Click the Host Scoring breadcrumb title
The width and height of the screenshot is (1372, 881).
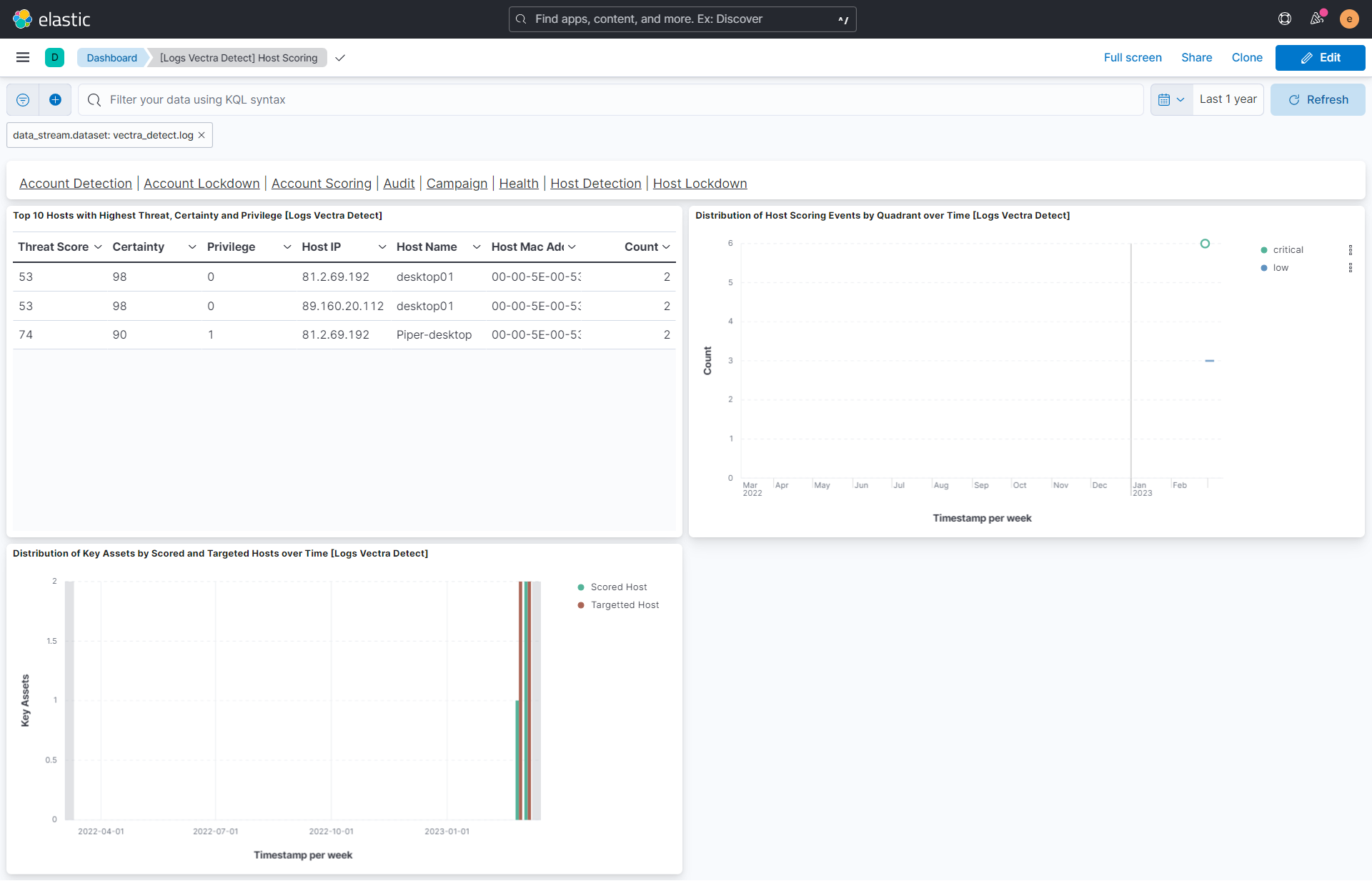[239, 58]
